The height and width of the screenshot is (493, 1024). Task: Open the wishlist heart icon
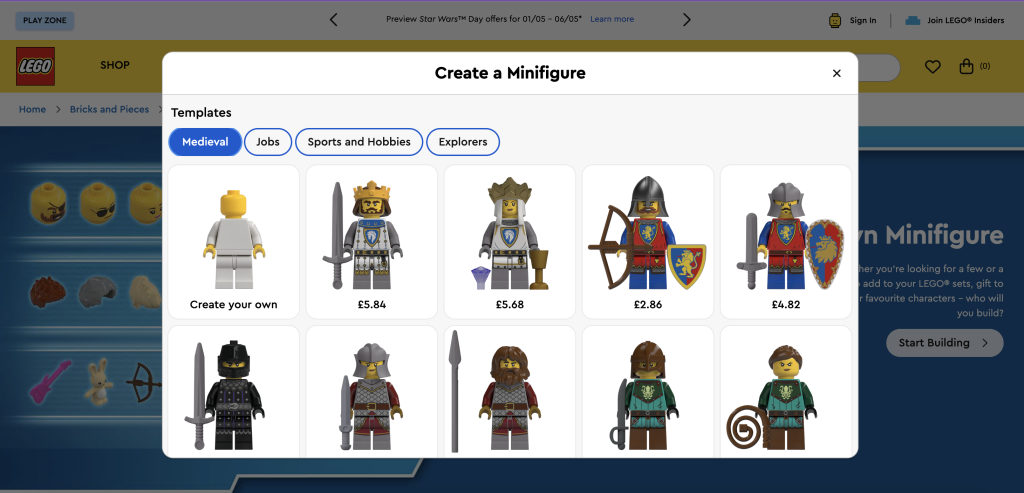tap(933, 67)
